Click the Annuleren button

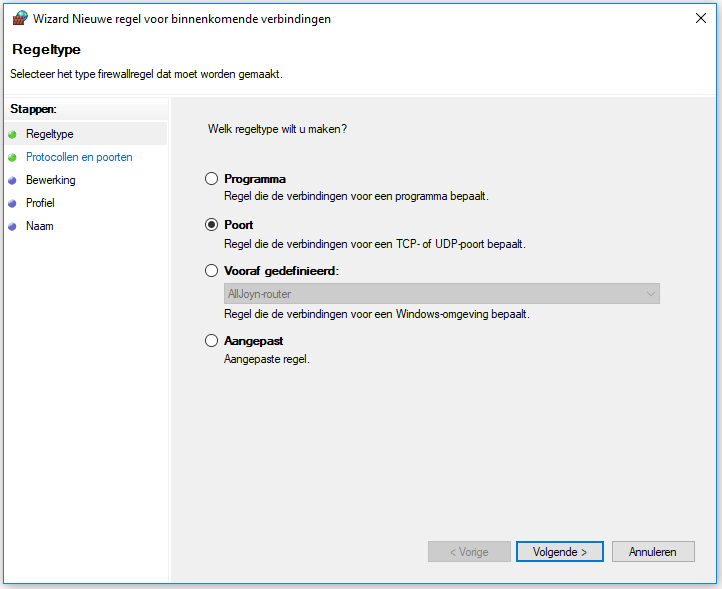(653, 552)
